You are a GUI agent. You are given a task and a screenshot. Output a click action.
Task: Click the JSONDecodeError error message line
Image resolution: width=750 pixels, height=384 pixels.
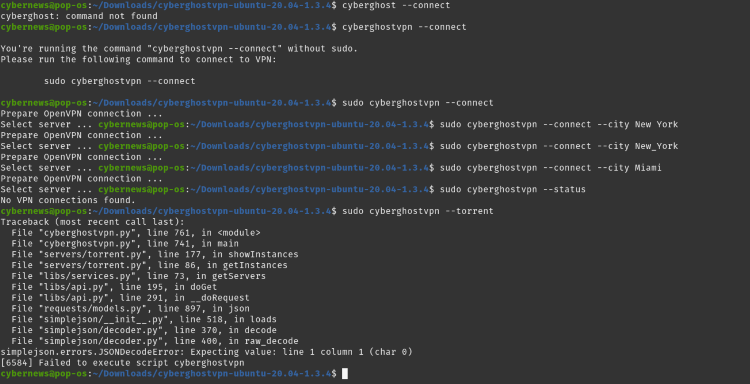pos(207,352)
